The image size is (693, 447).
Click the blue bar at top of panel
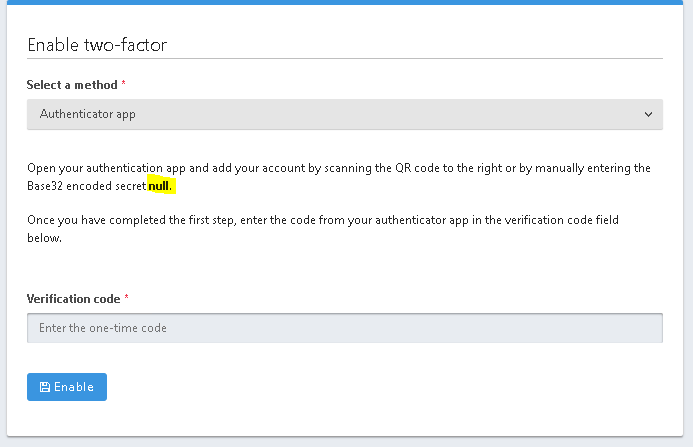point(346,3)
